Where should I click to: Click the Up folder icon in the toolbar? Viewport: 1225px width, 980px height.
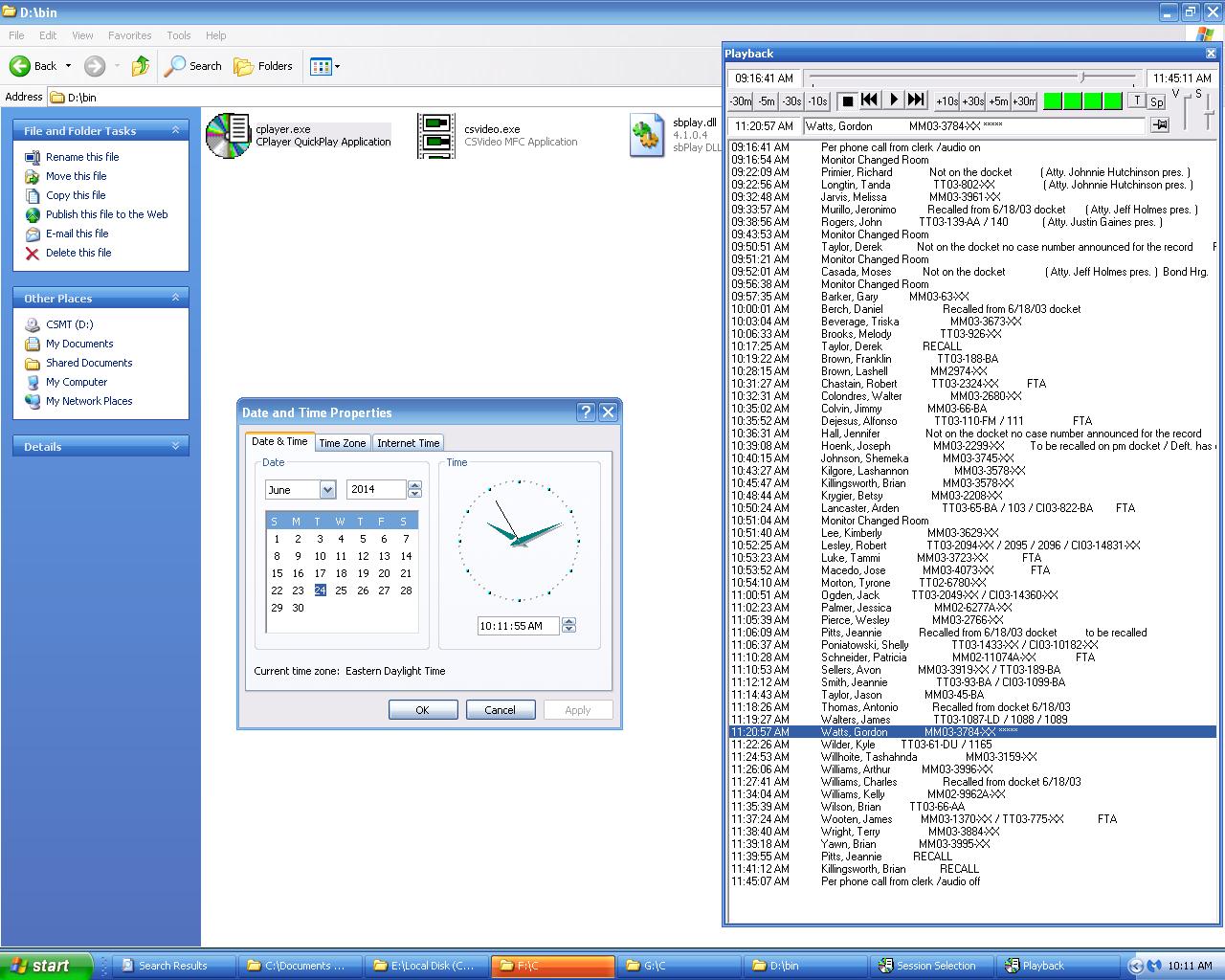pos(141,66)
